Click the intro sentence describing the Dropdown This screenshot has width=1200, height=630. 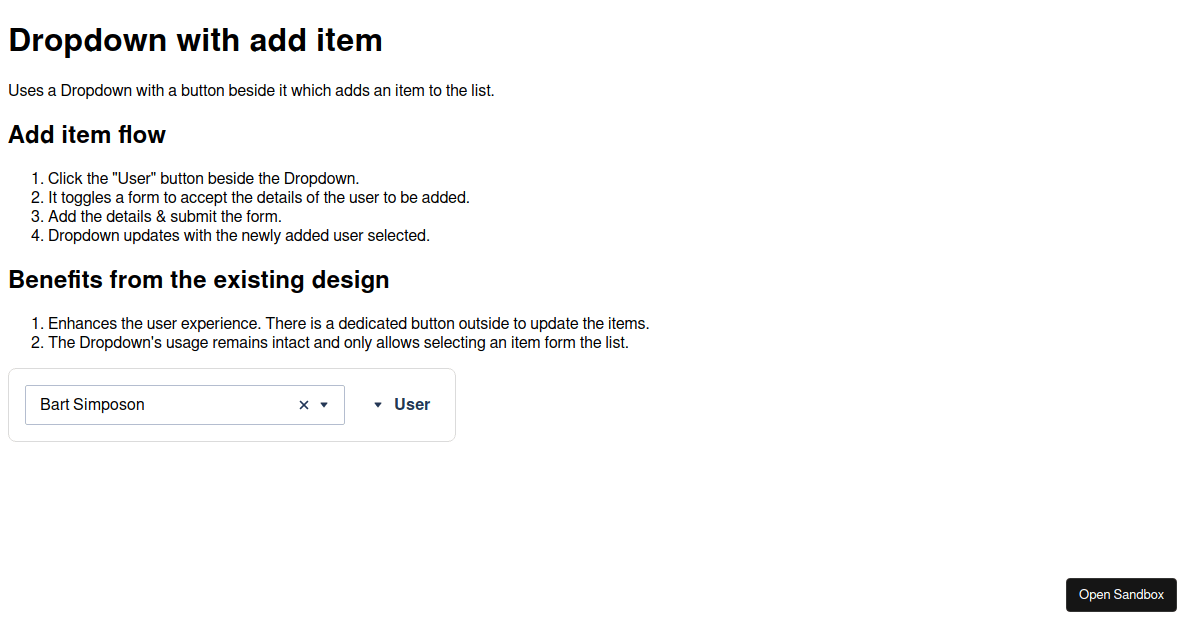pos(249,90)
